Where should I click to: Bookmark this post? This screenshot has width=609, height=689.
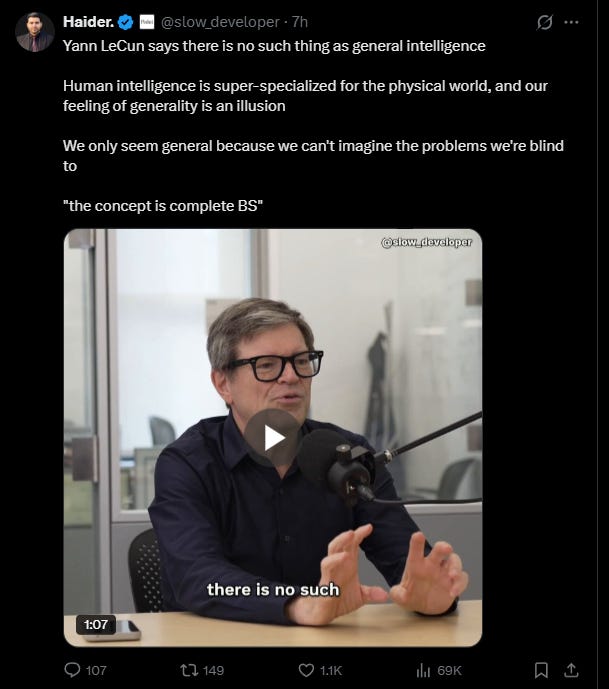[541, 670]
